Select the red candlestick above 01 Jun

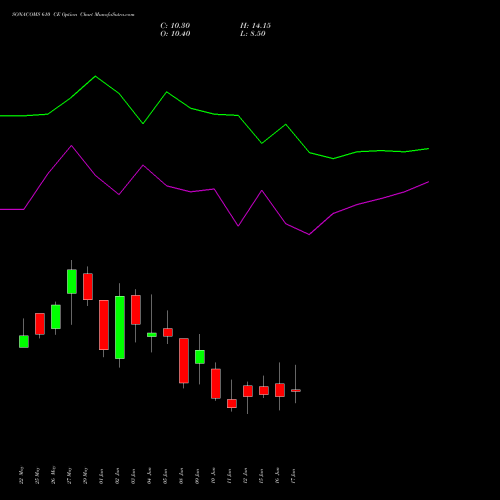tap(104, 325)
